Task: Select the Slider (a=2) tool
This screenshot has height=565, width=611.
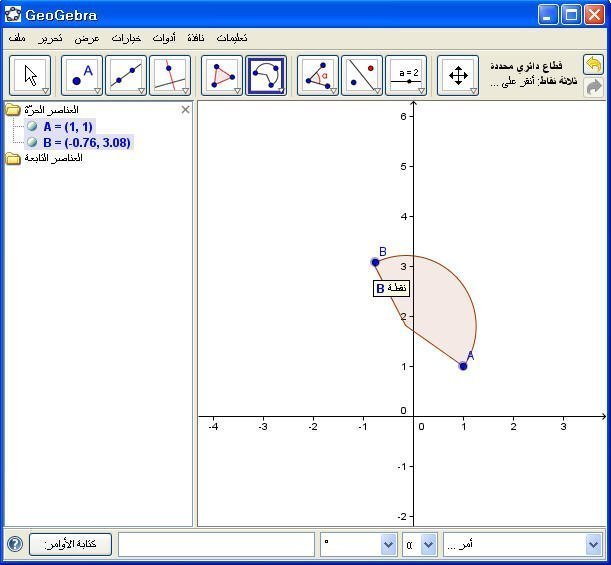Action: tap(406, 76)
